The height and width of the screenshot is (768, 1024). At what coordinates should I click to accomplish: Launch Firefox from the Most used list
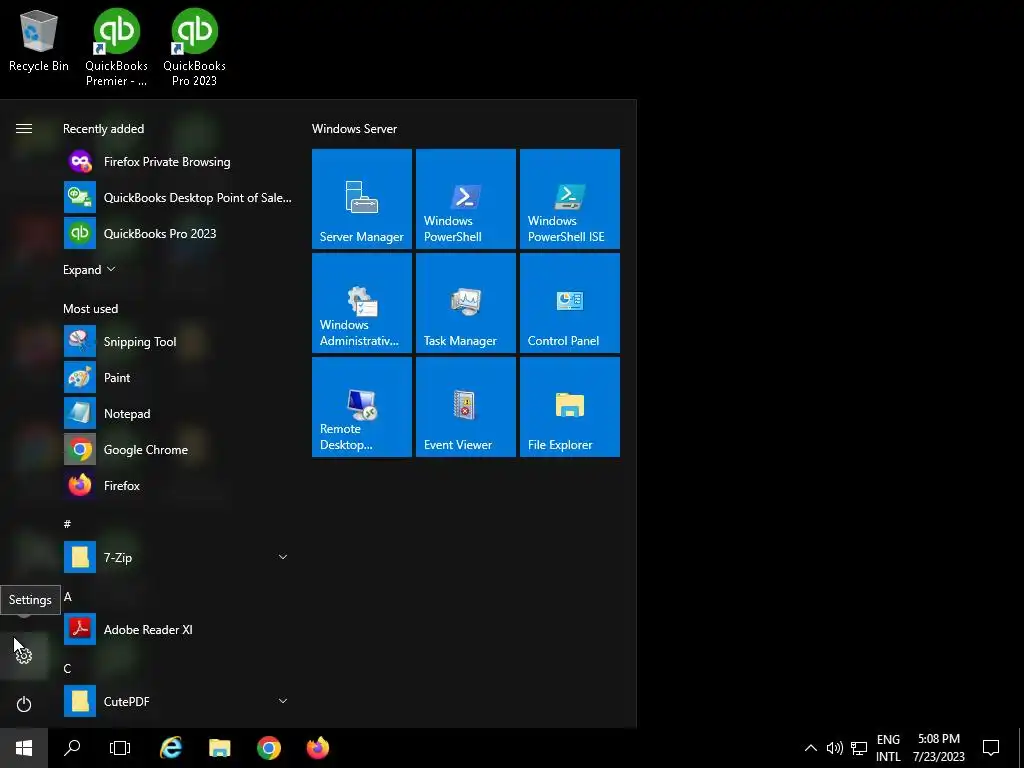tap(178, 485)
